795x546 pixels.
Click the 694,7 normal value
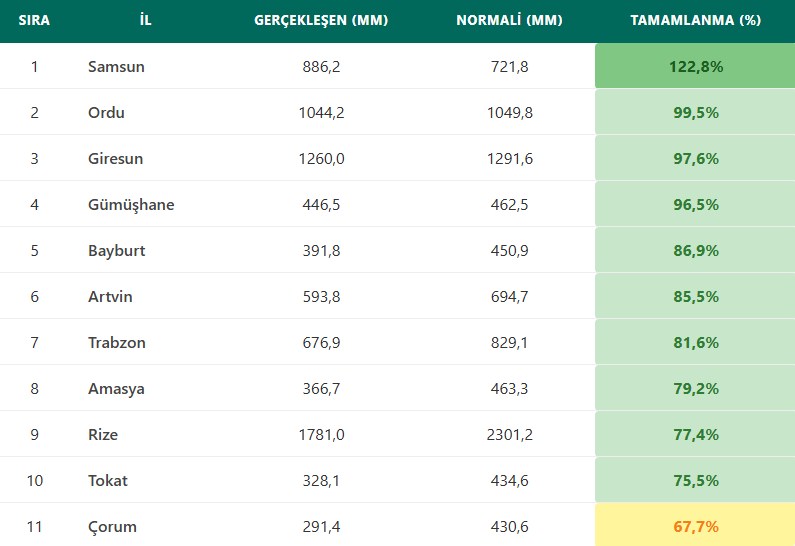(509, 297)
